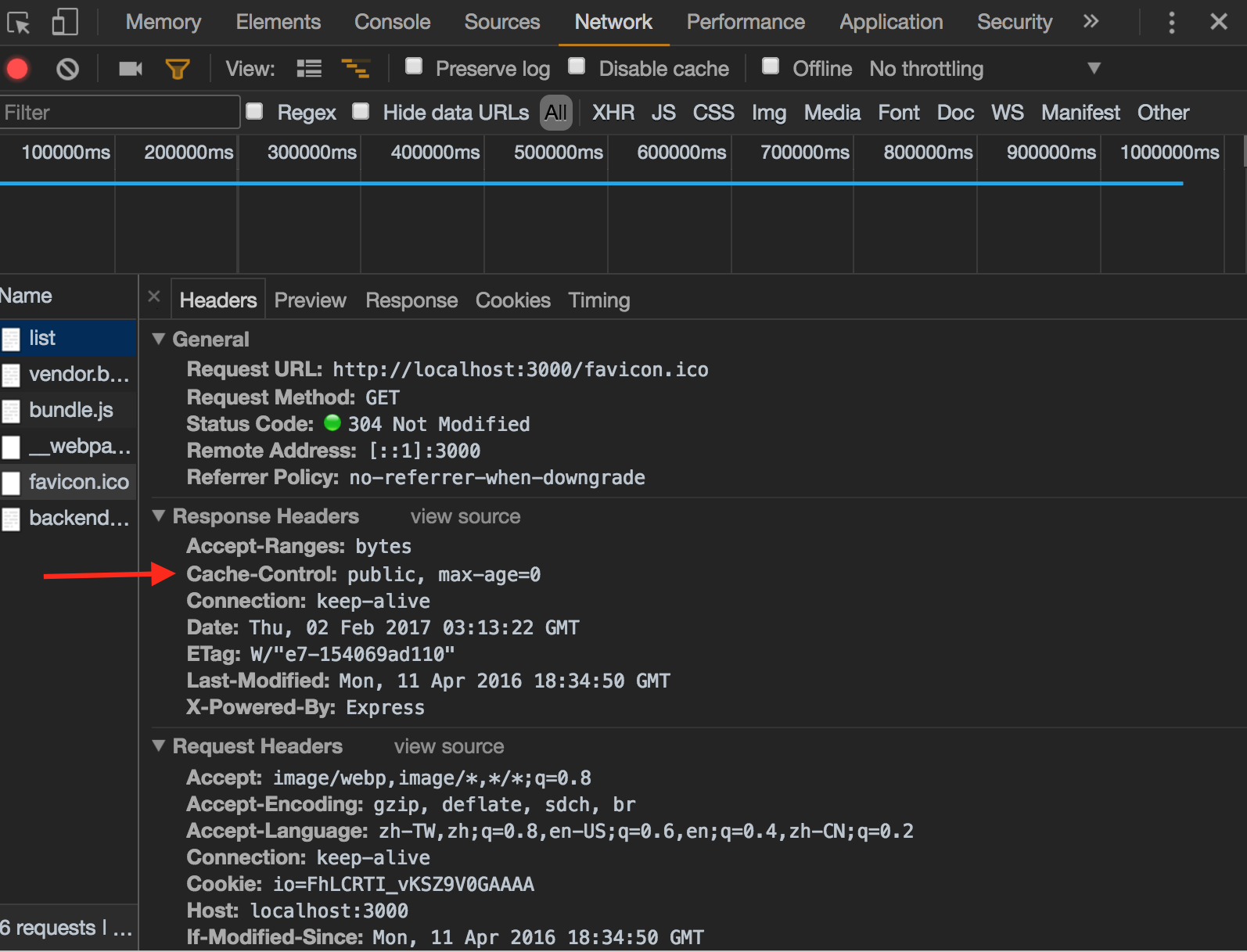Image resolution: width=1247 pixels, height=952 pixels.
Task: Switch to the Performance tab
Action: tap(746, 22)
